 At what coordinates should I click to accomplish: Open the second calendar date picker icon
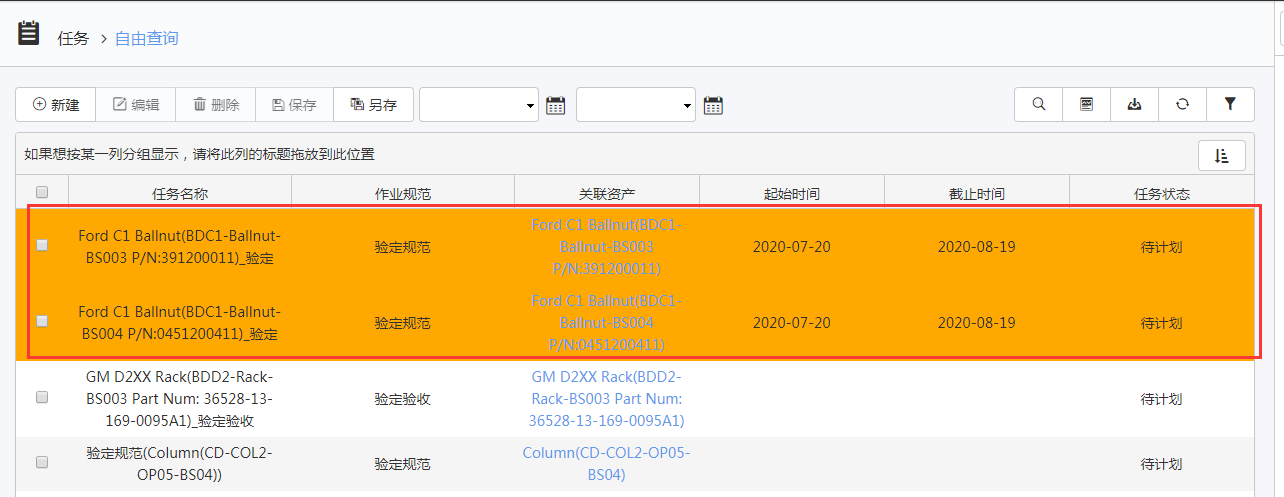point(713,105)
